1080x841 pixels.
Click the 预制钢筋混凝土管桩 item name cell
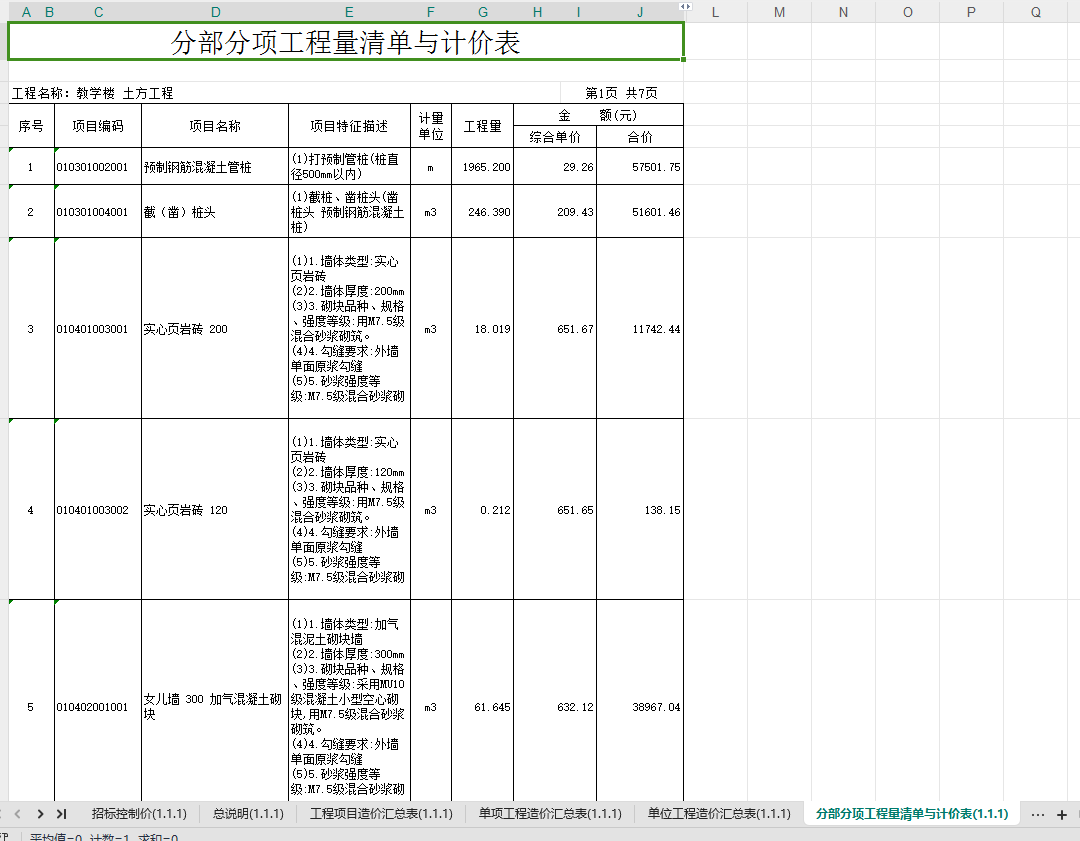point(215,167)
